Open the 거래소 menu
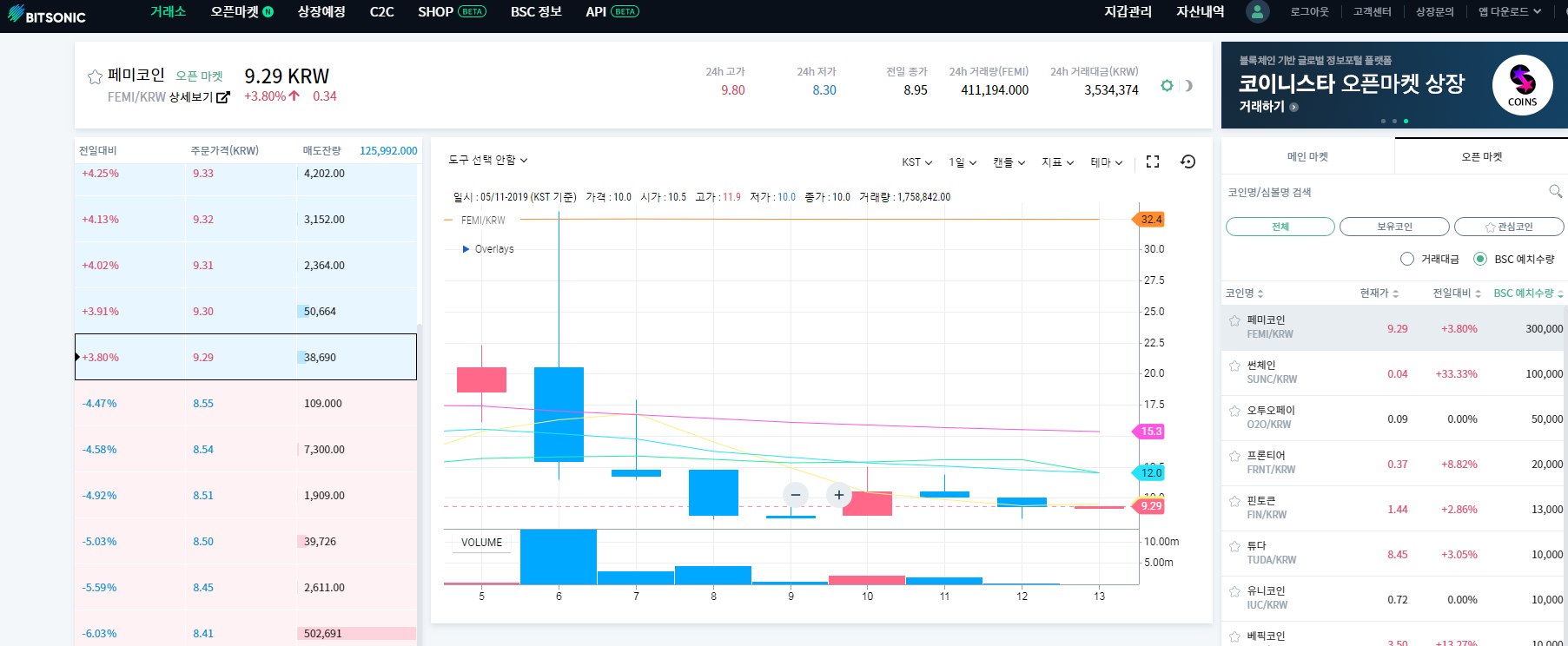Screen dimensions: 1568x646 coord(168,11)
